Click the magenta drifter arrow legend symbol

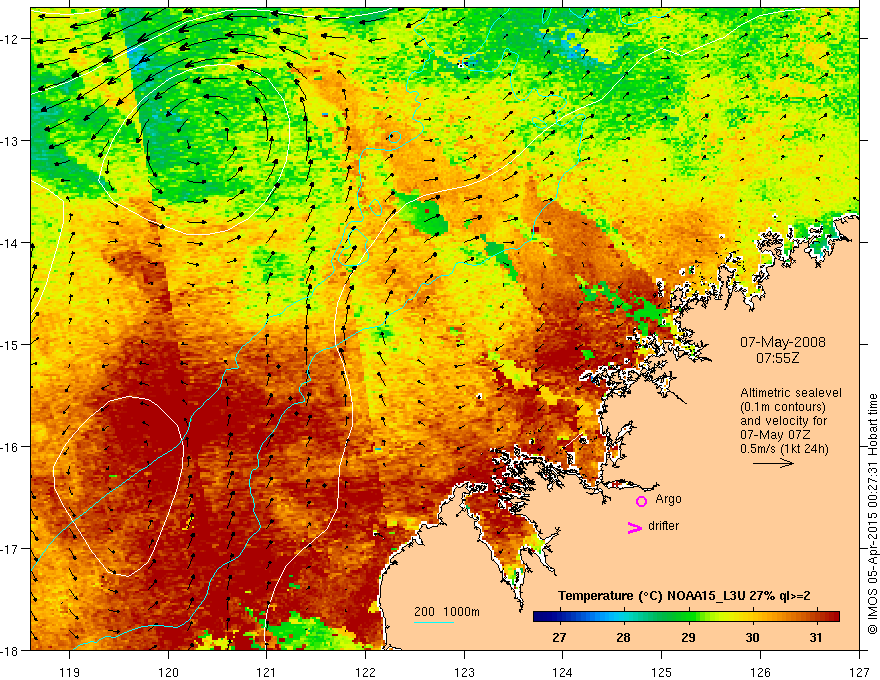click(634, 527)
